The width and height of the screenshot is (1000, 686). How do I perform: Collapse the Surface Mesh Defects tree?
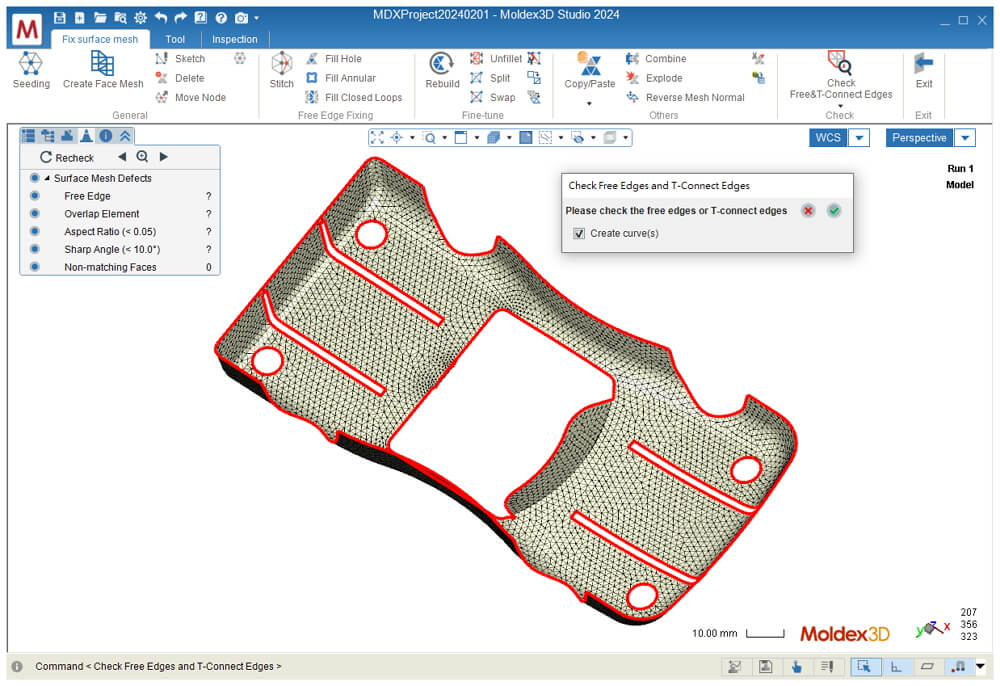[47, 179]
